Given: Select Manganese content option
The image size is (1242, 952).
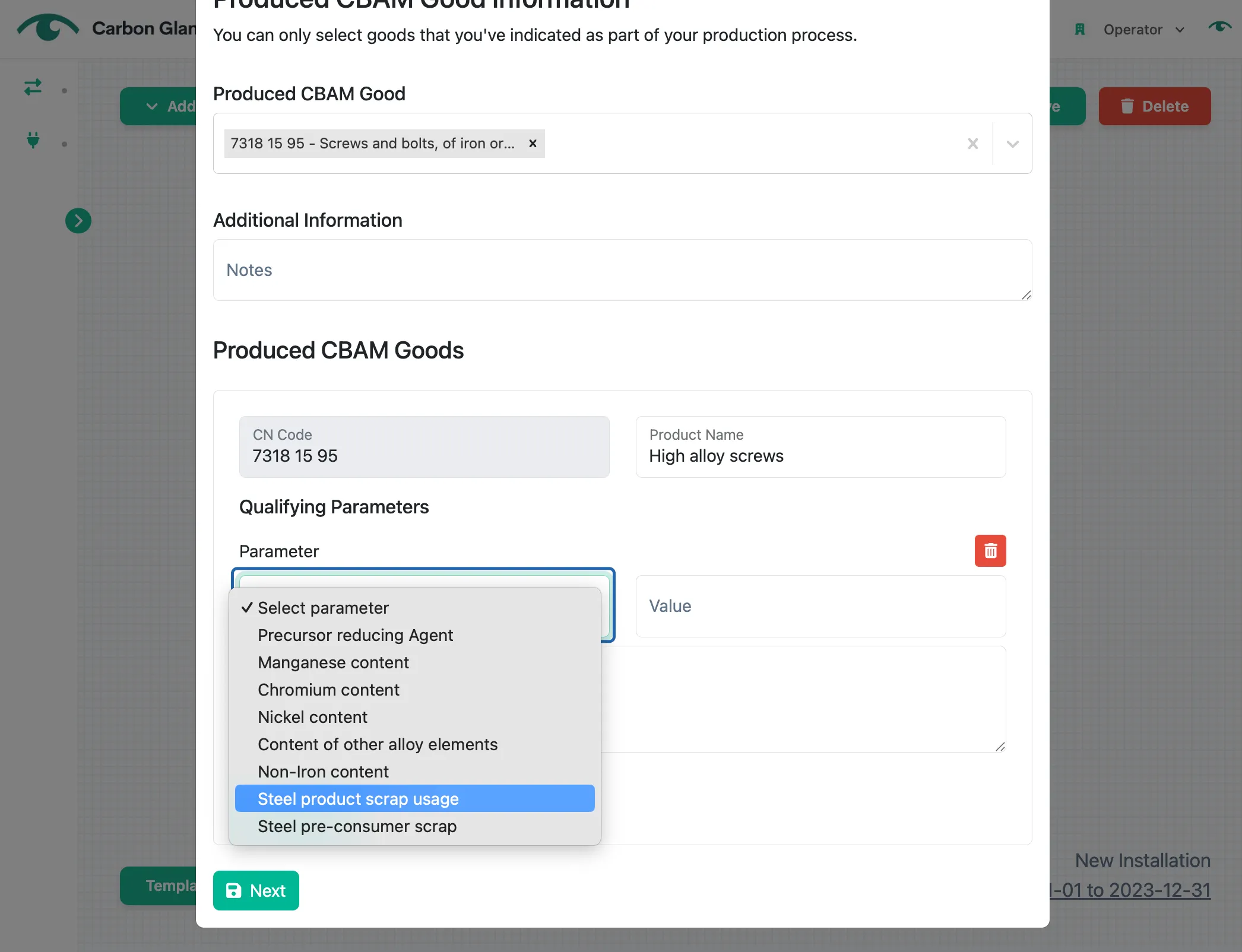Looking at the screenshot, I should tap(414, 662).
